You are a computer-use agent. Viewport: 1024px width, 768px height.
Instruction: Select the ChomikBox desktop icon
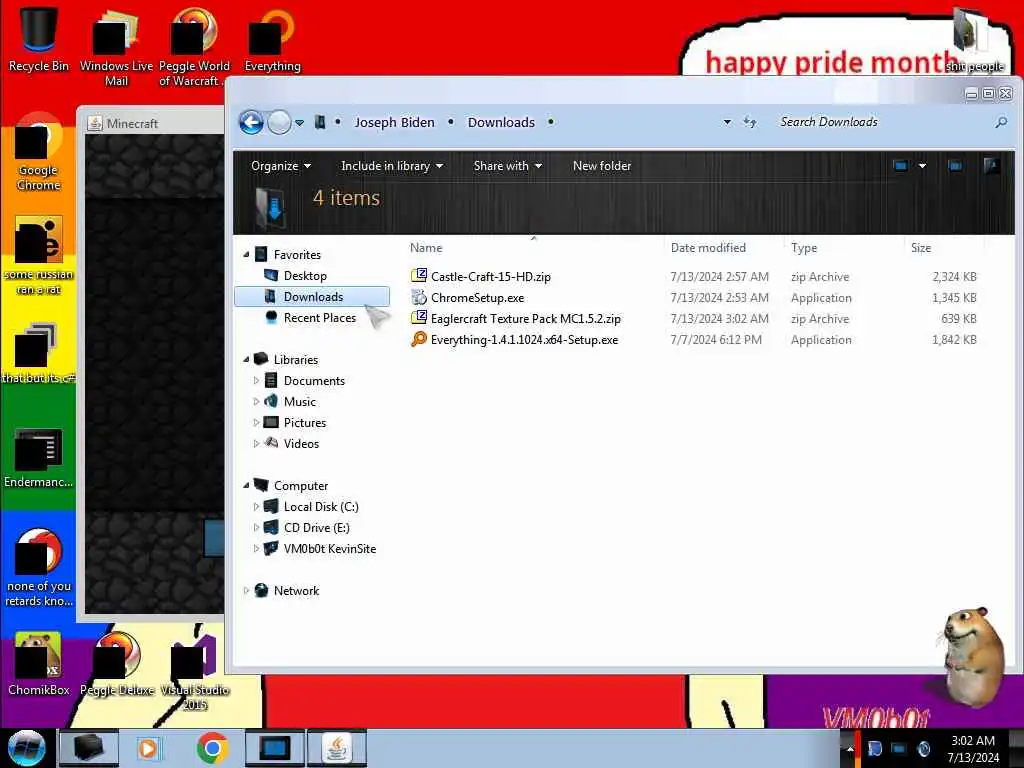click(x=39, y=665)
